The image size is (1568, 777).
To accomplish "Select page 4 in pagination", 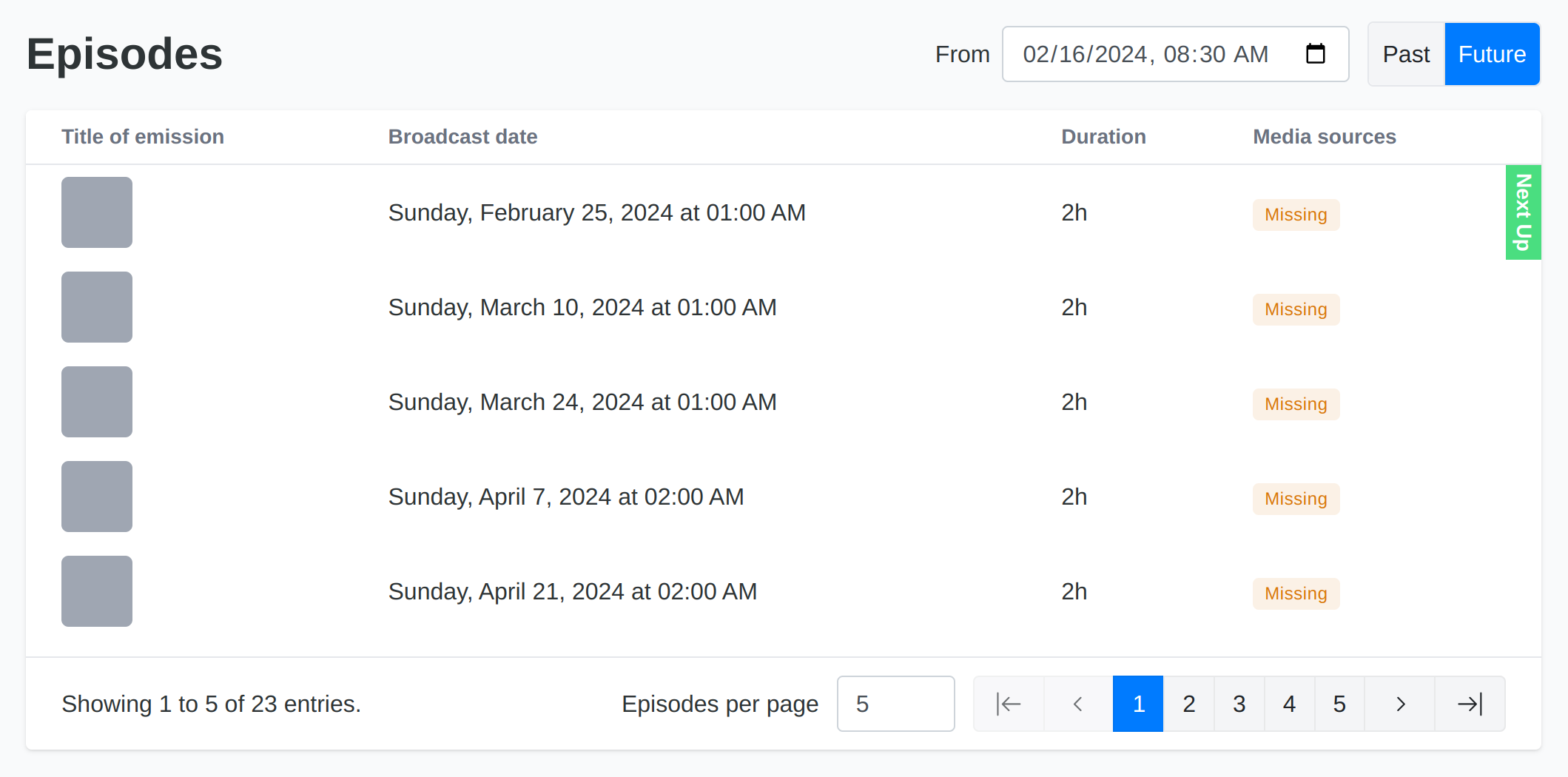I will tap(1289, 704).
